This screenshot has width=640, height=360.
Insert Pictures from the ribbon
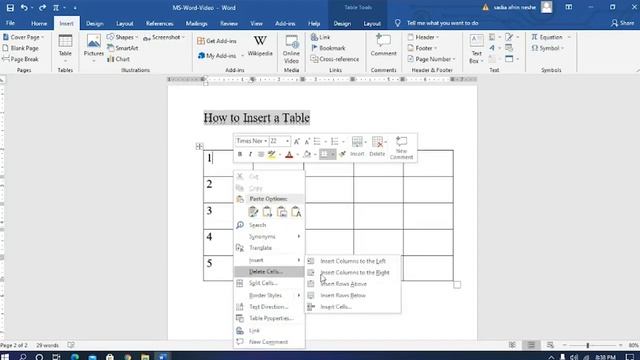(x=93, y=48)
